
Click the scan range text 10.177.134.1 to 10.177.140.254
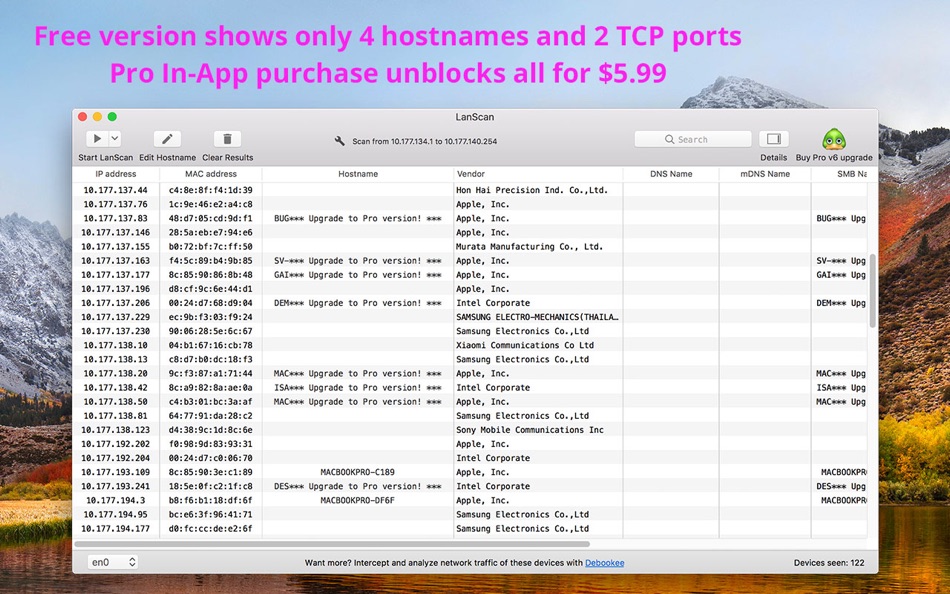[x=443, y=141]
